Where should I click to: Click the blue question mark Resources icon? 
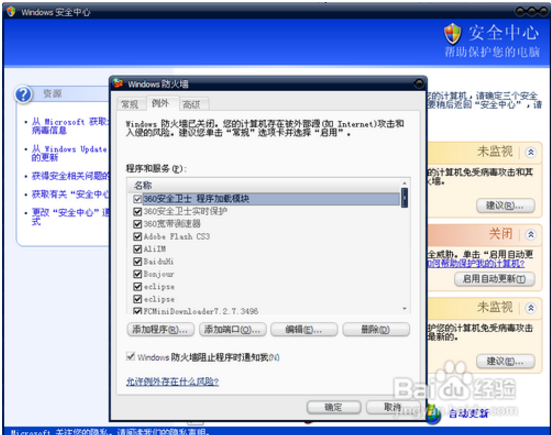[x=23, y=94]
